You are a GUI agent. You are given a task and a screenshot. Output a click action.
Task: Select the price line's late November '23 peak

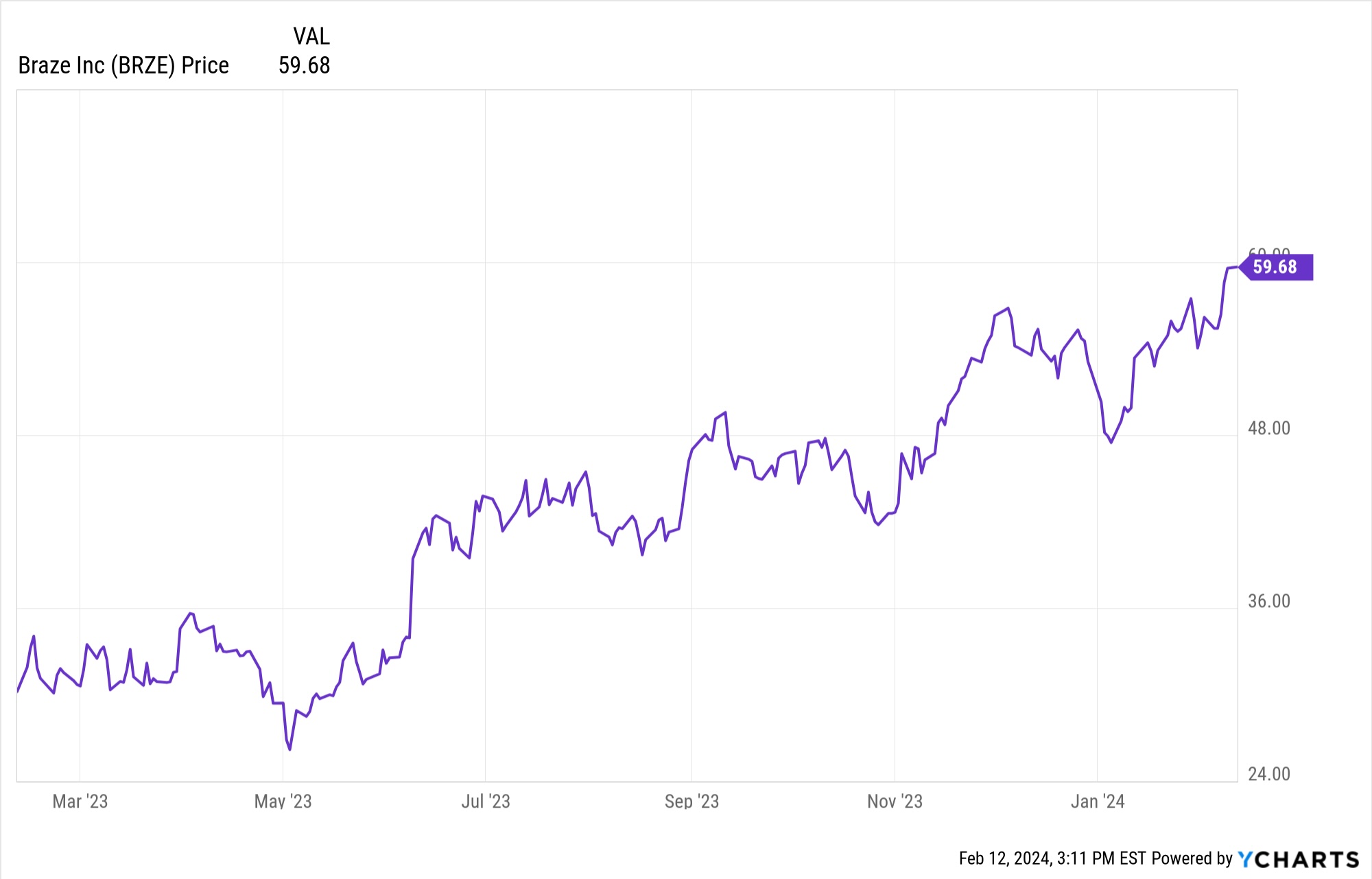(1008, 308)
